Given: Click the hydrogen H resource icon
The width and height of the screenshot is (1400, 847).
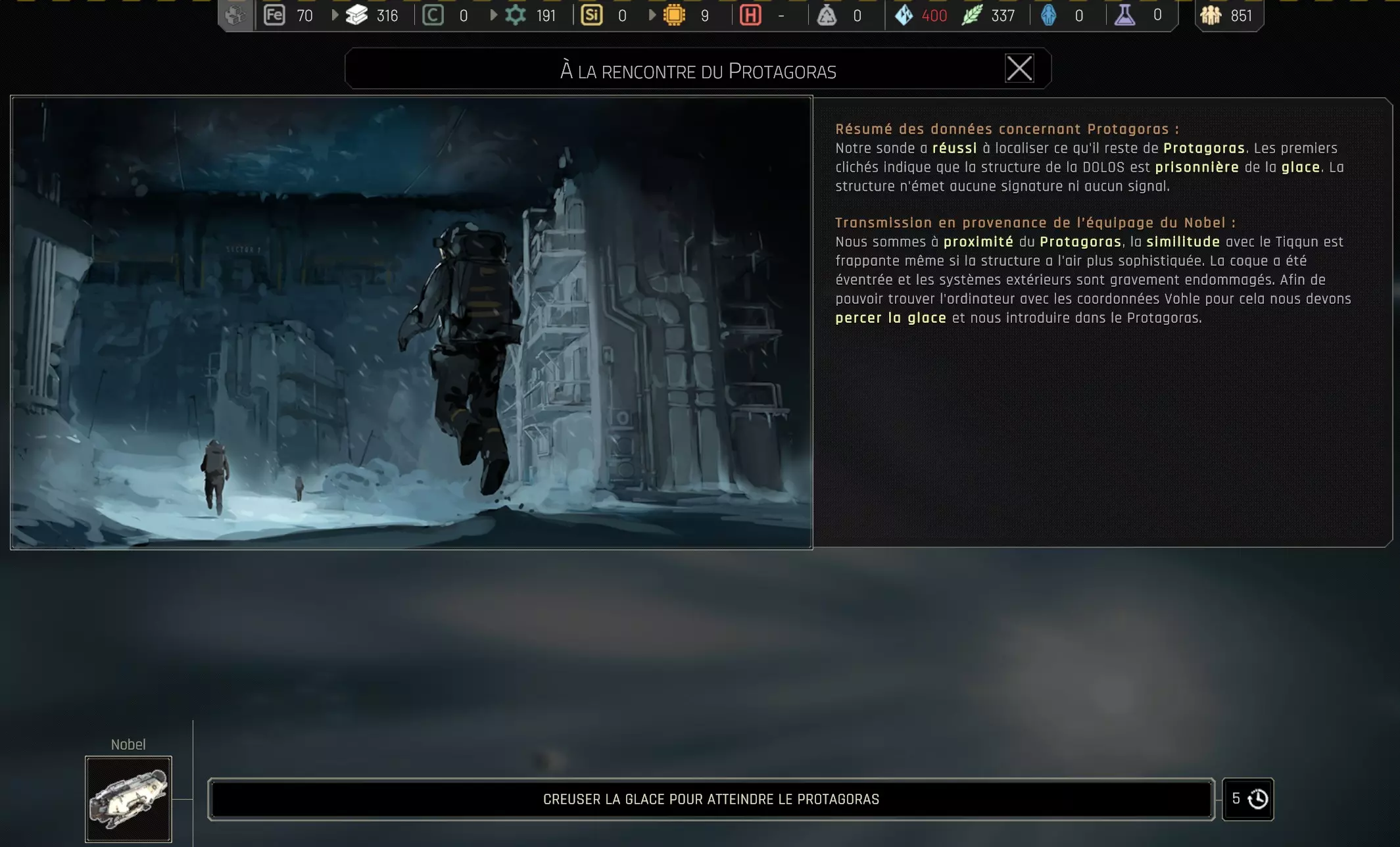Looking at the screenshot, I should click(x=750, y=15).
